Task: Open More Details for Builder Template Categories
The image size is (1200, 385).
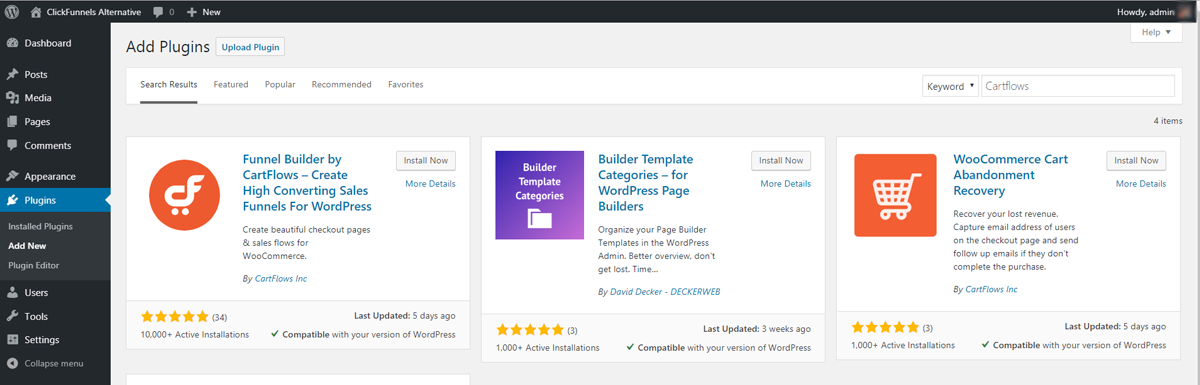Action: (786, 184)
